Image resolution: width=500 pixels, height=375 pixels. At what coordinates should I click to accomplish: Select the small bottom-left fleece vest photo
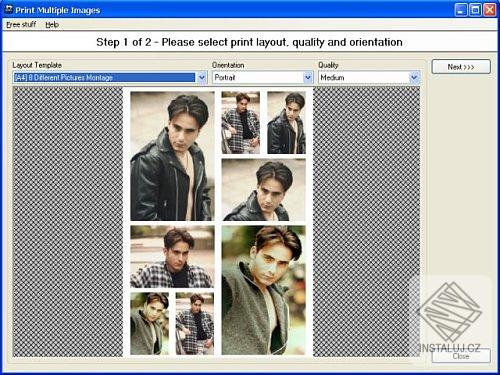[x=149, y=324]
